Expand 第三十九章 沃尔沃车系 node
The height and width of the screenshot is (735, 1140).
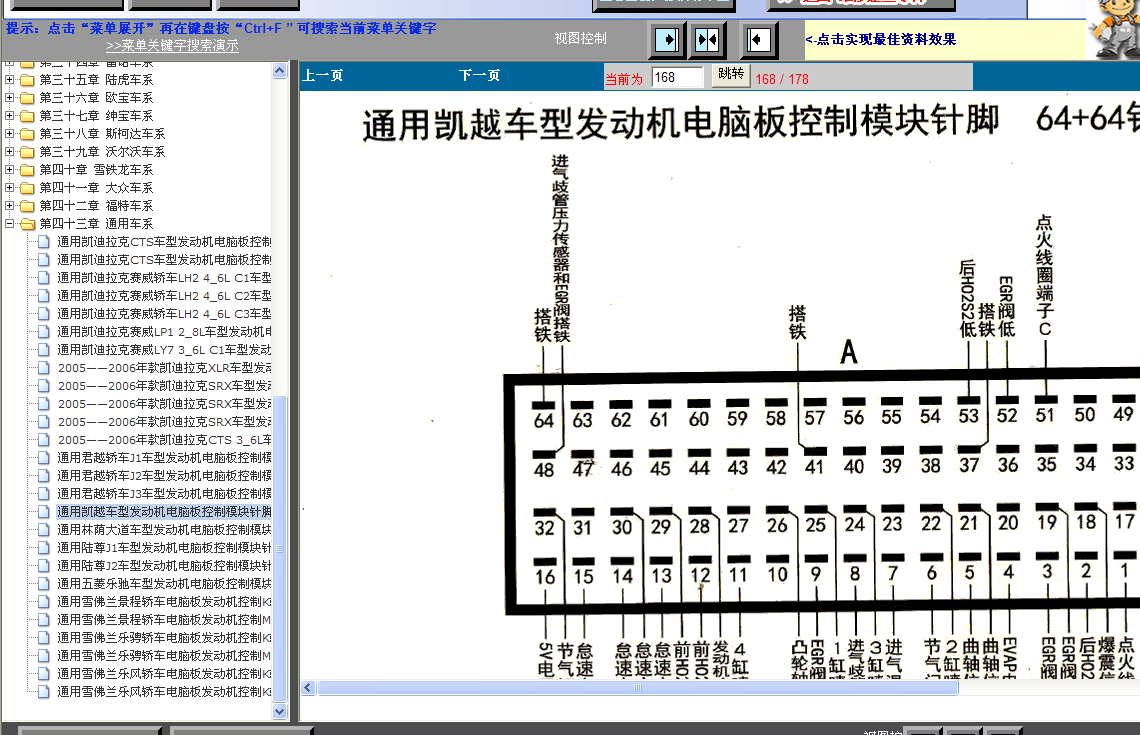[x=9, y=151]
